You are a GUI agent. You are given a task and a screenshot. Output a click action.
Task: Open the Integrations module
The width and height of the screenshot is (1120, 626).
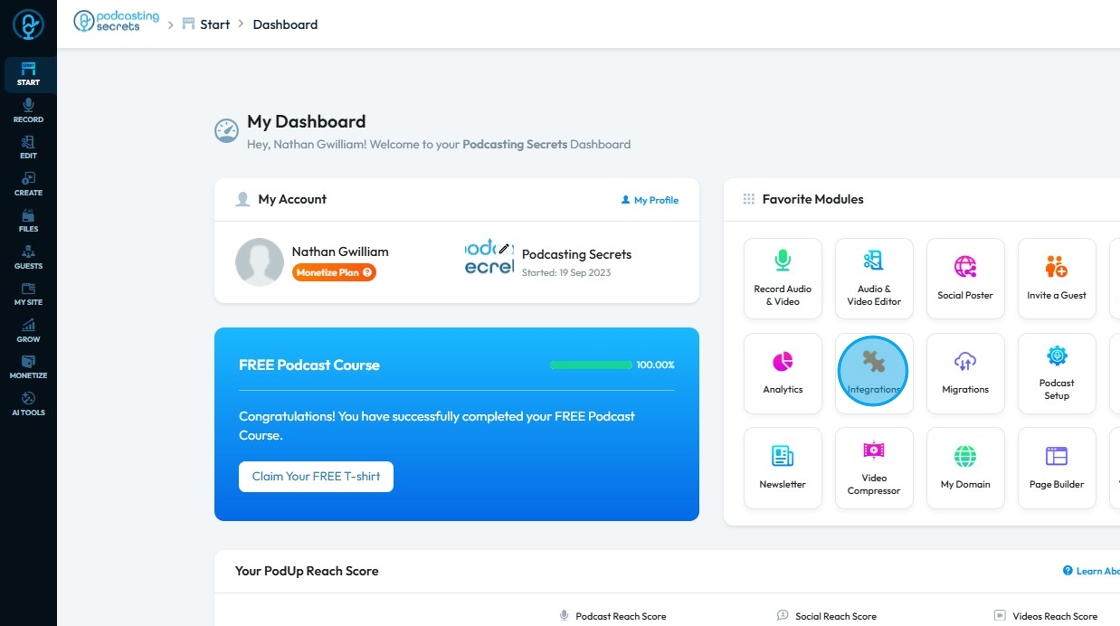coord(874,372)
